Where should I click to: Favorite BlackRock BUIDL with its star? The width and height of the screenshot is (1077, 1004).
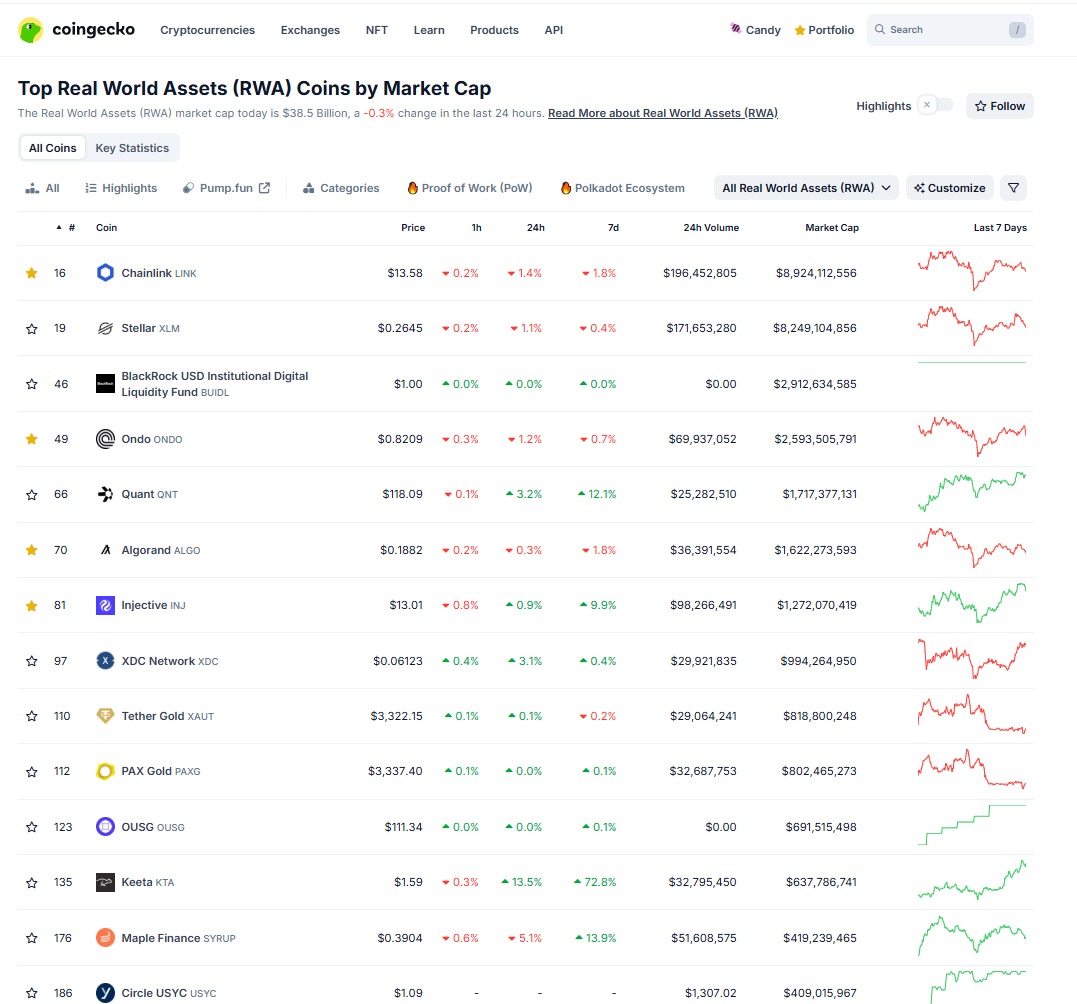pyautogui.click(x=32, y=384)
